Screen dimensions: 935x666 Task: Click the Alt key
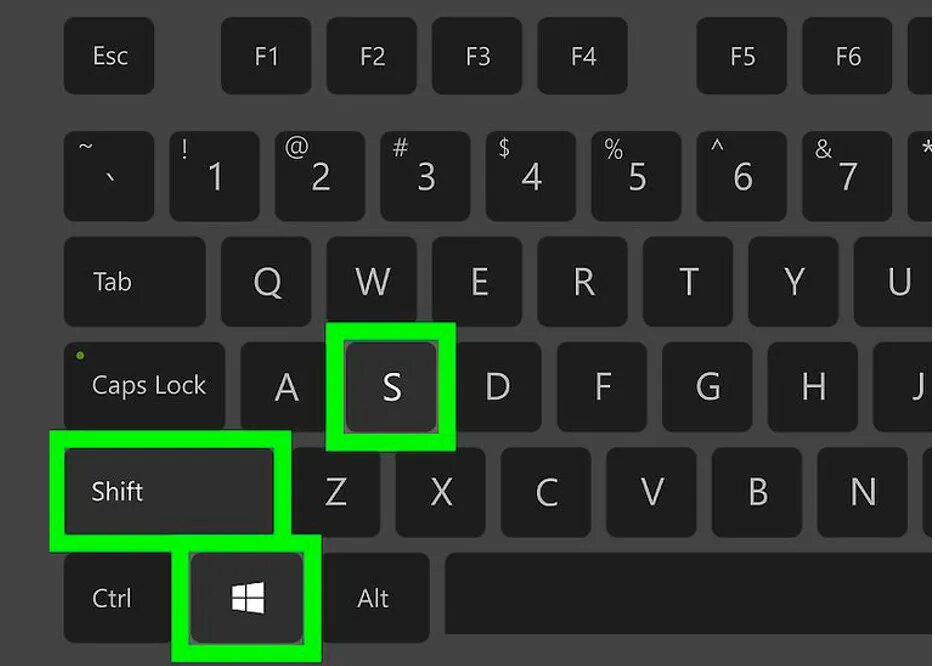375,597
